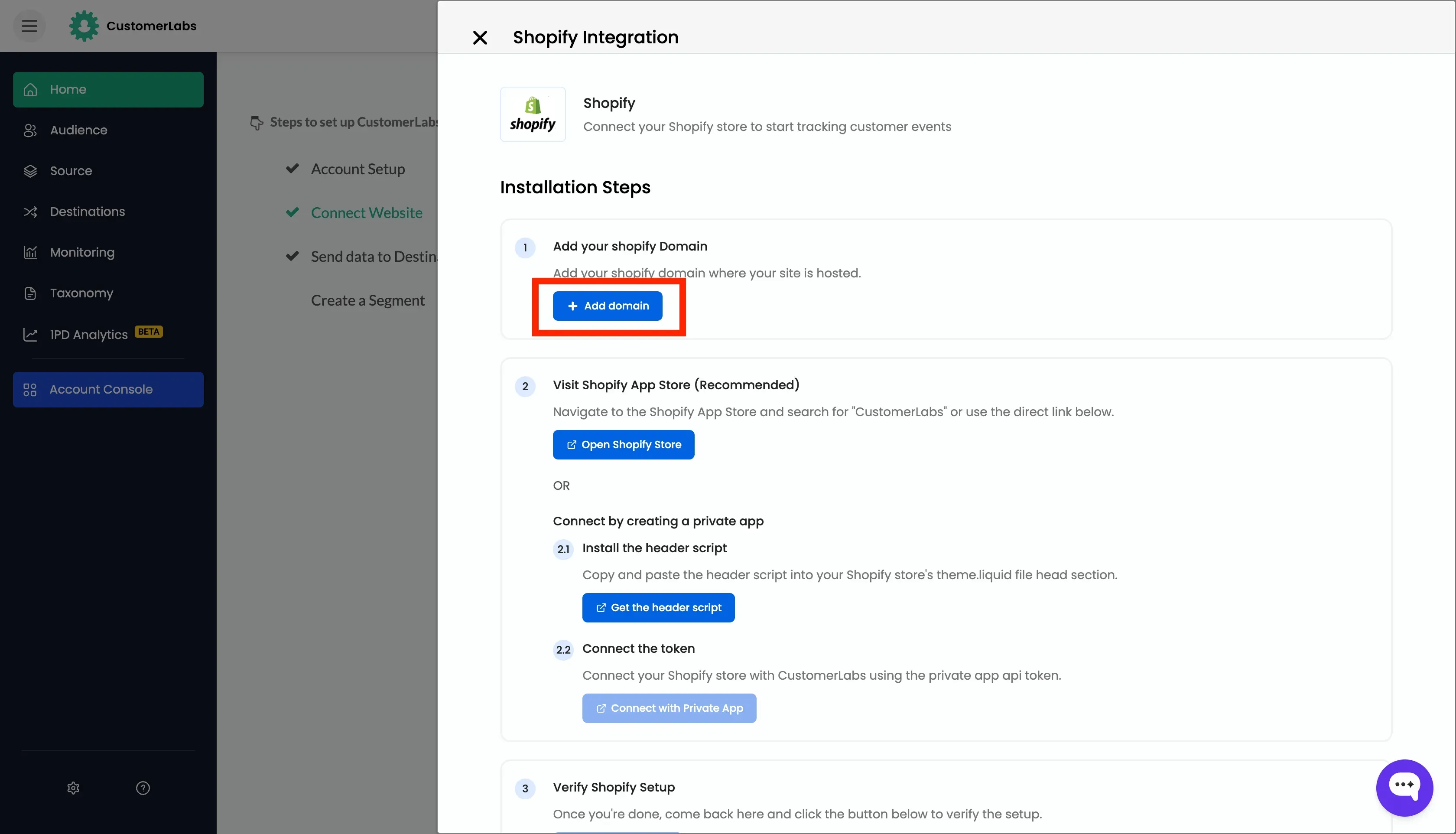
Task: Click 'Connect the token' substep
Action: coord(638,648)
